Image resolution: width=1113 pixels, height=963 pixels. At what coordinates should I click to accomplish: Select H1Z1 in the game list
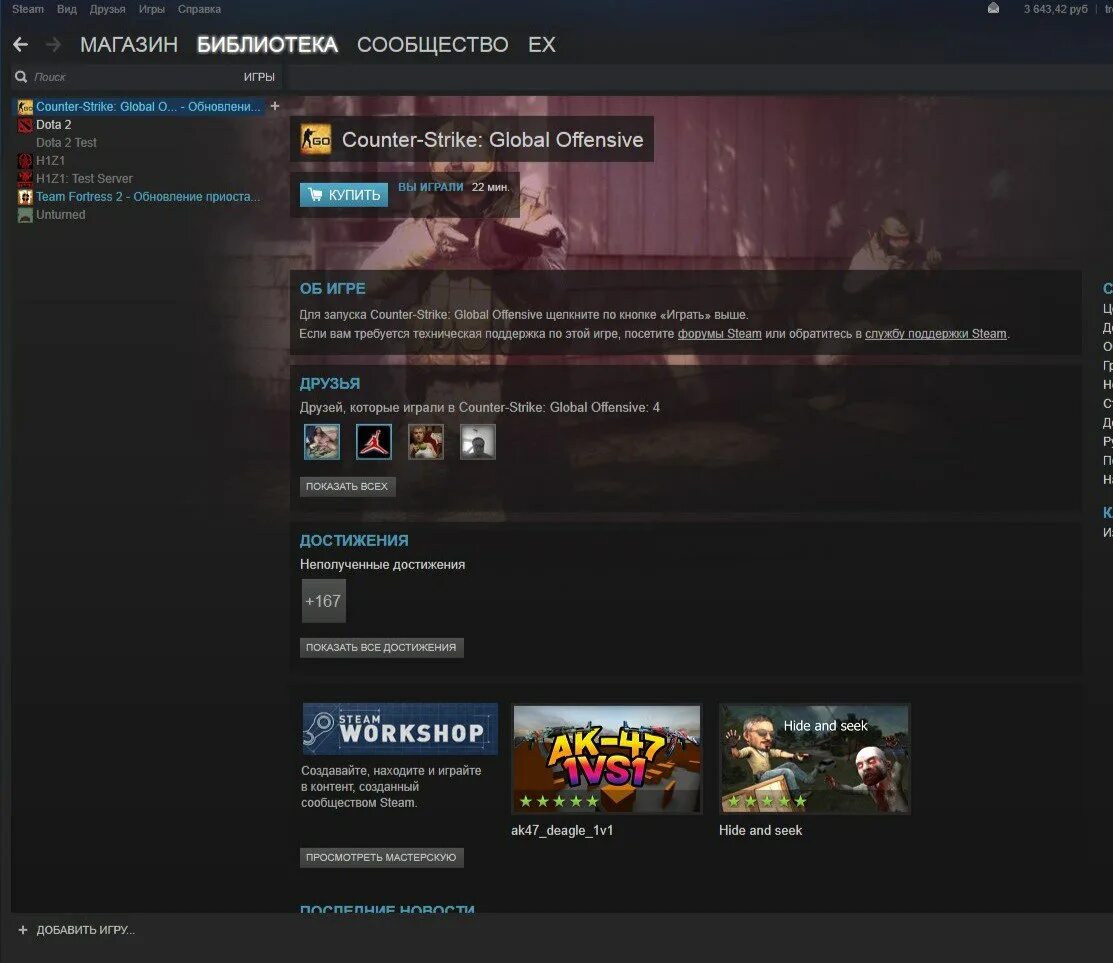point(50,160)
